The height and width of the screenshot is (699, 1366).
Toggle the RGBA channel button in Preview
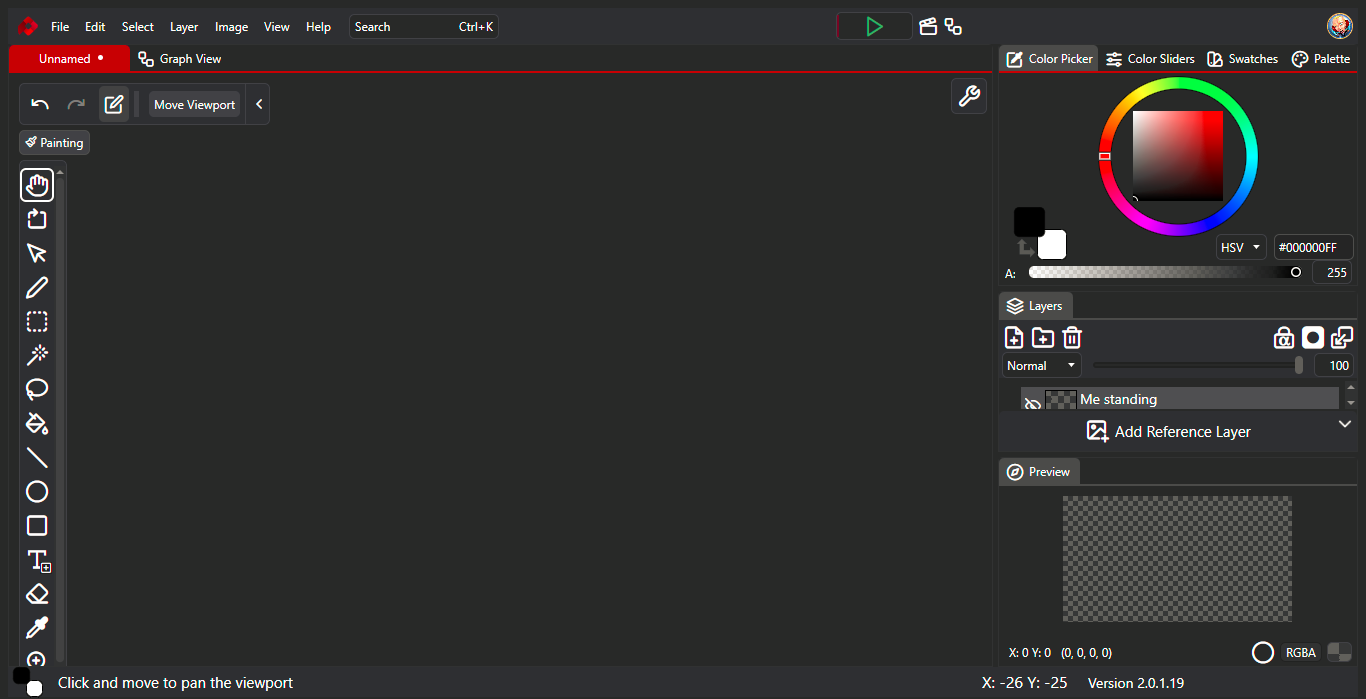[x=1300, y=652]
